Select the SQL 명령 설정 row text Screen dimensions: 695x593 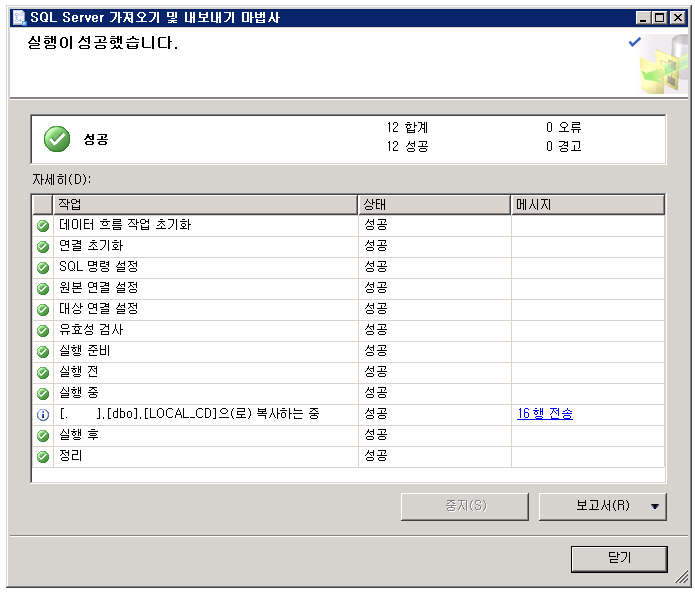tap(98, 266)
